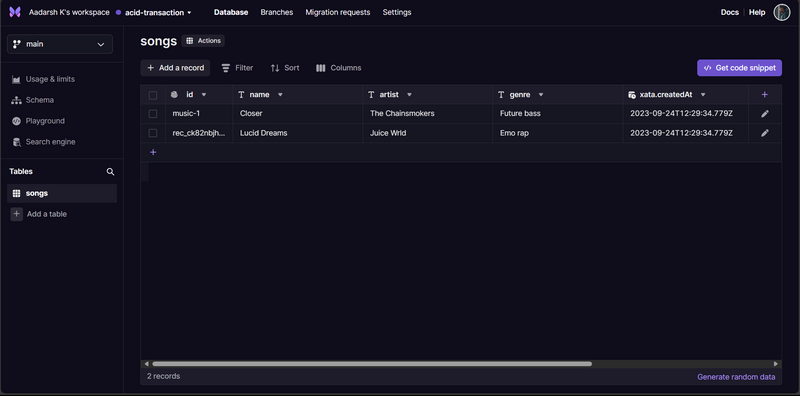
Task: Edit the Lucid Dreams record with the pencil icon
Action: 764,133
